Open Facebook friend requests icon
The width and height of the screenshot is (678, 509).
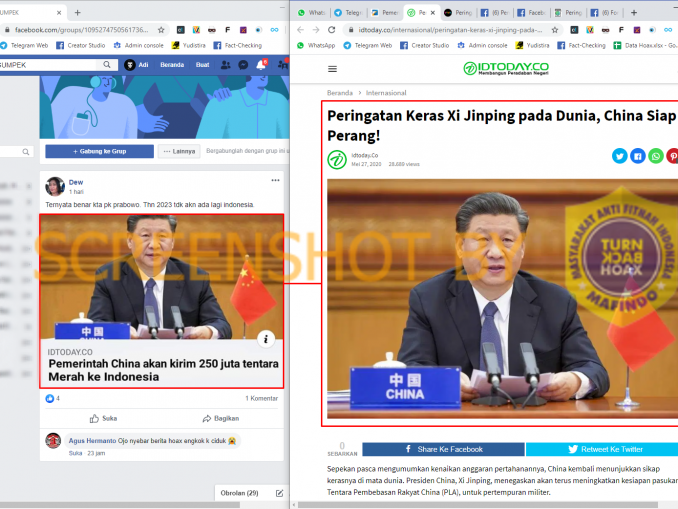coord(225,65)
